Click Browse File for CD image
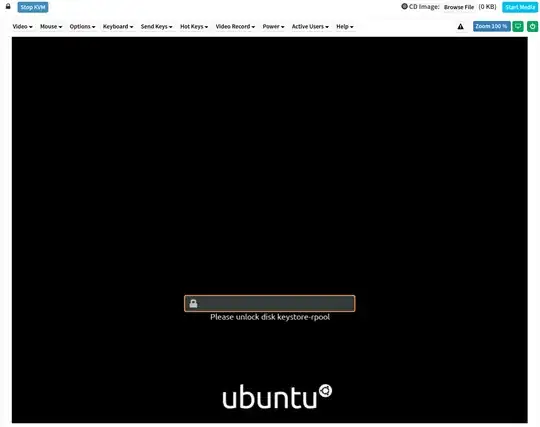The width and height of the screenshot is (540, 427). 459,7
